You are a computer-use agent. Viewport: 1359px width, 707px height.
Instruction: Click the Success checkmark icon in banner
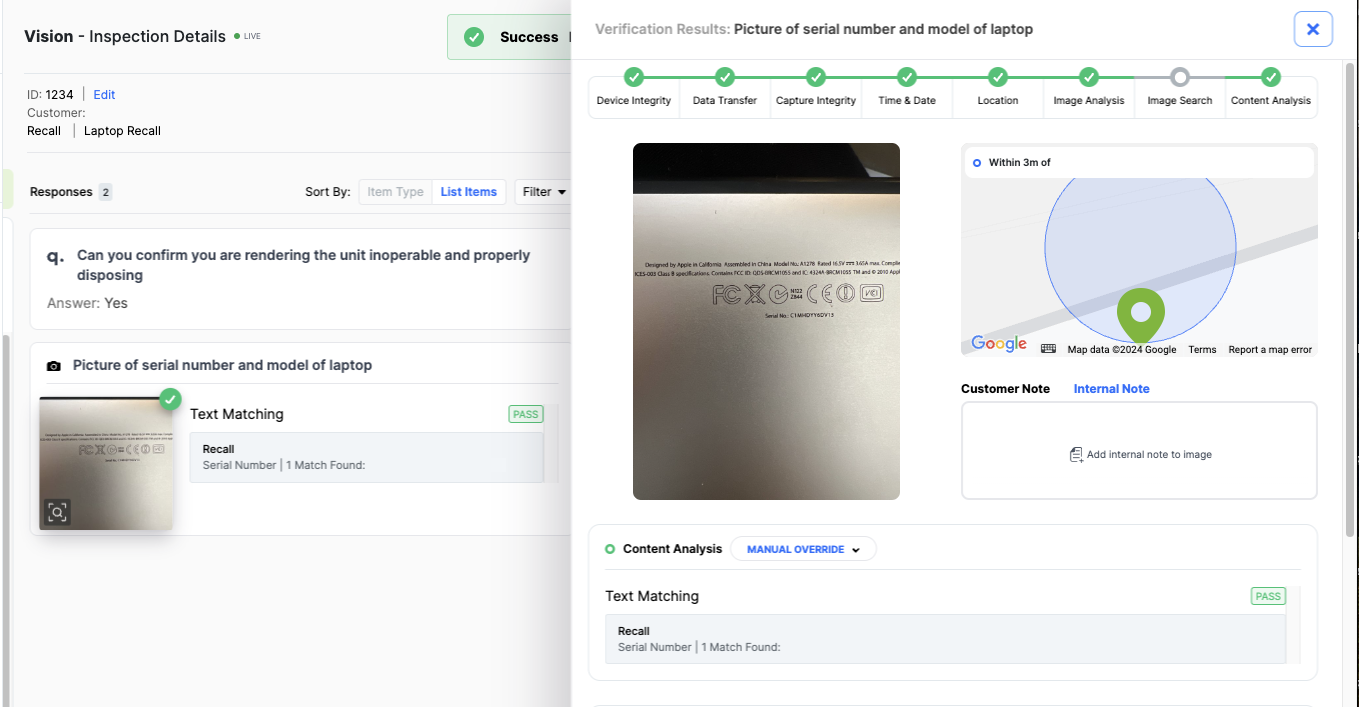pyautogui.click(x=474, y=37)
